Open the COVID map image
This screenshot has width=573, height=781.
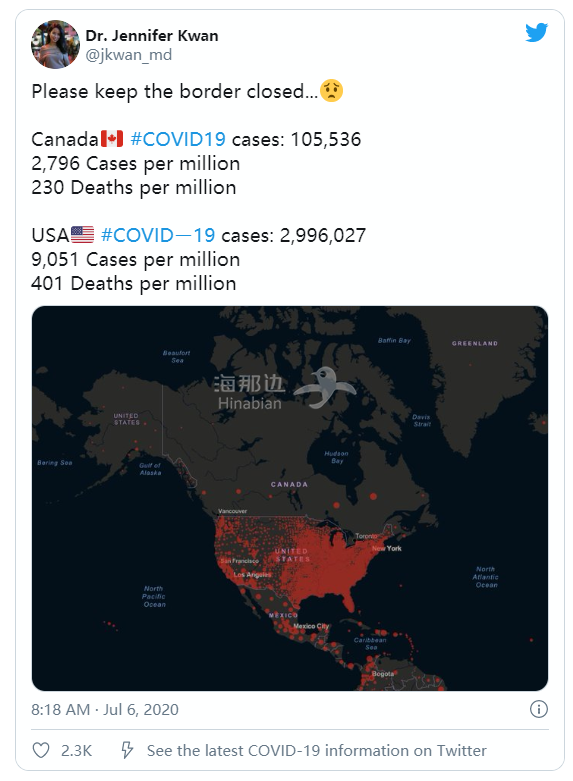point(289,498)
